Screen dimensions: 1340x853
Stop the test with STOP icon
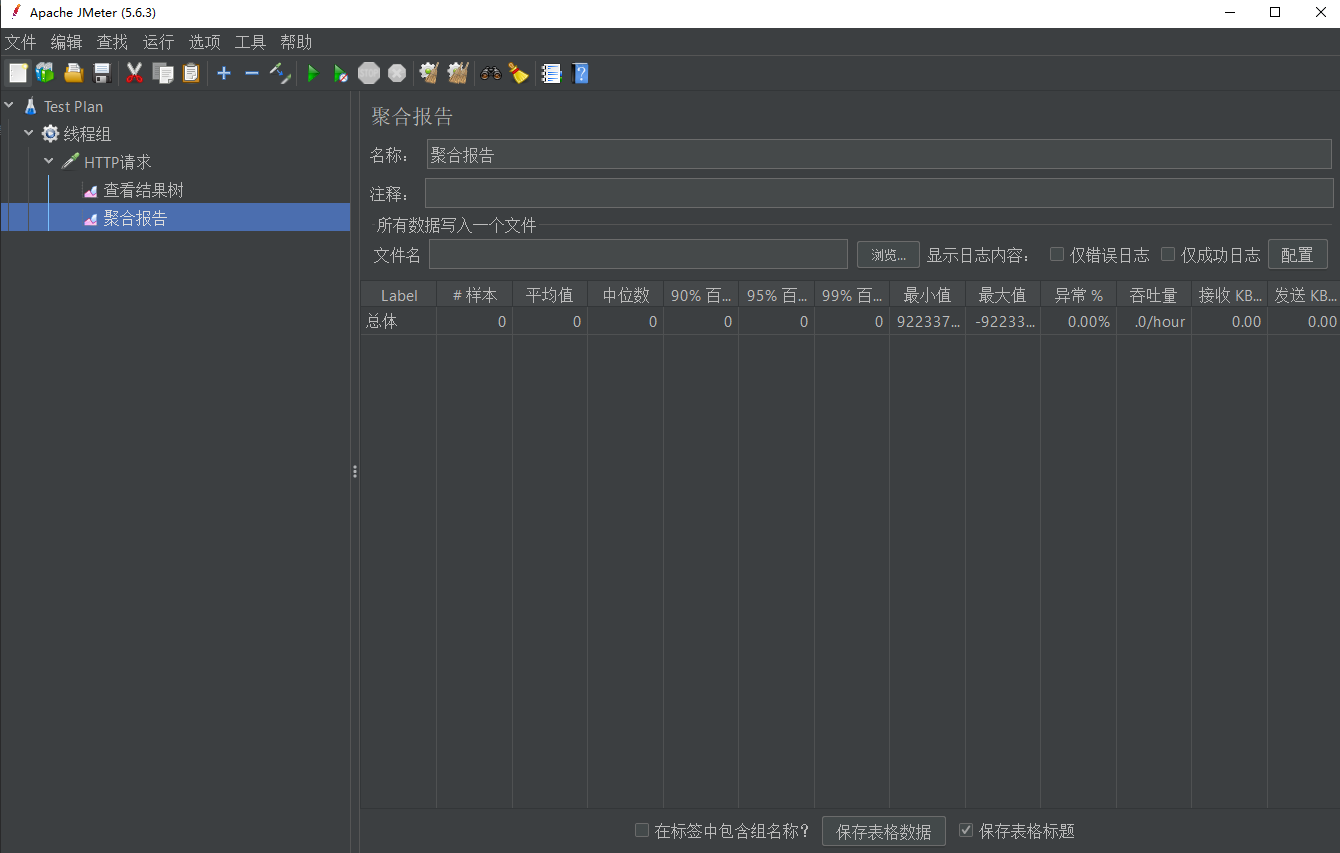(369, 73)
